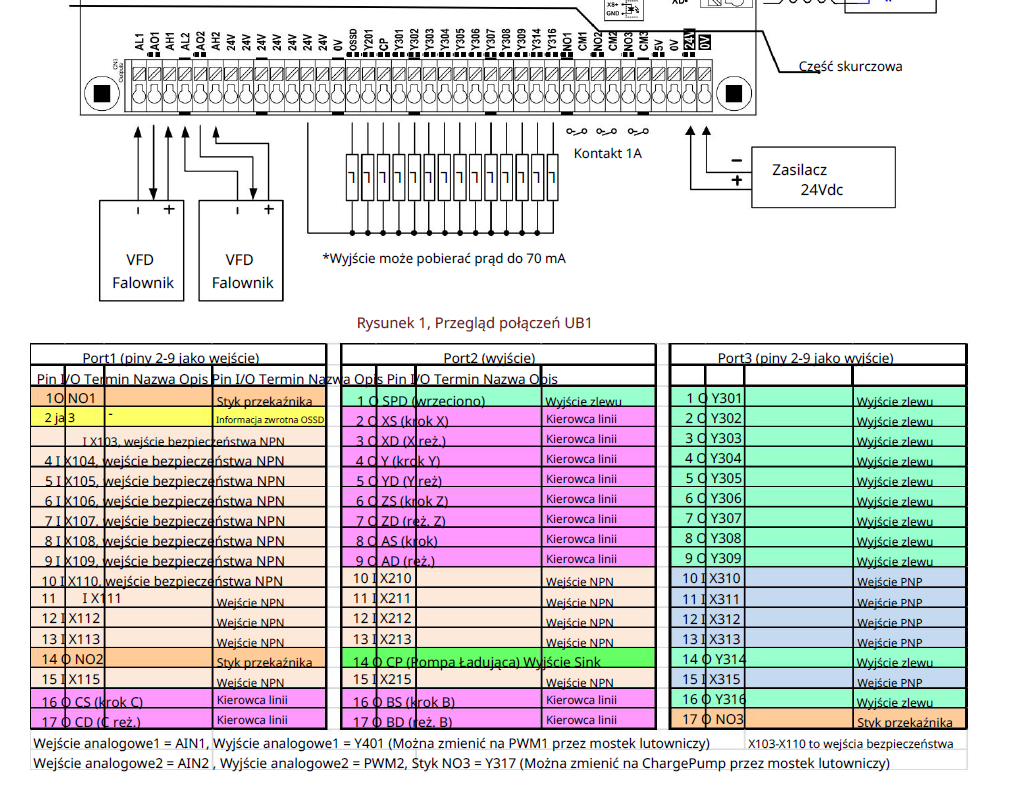Click "X313" in the Port3 table
The width and height of the screenshot is (1027, 791).
pos(724,639)
